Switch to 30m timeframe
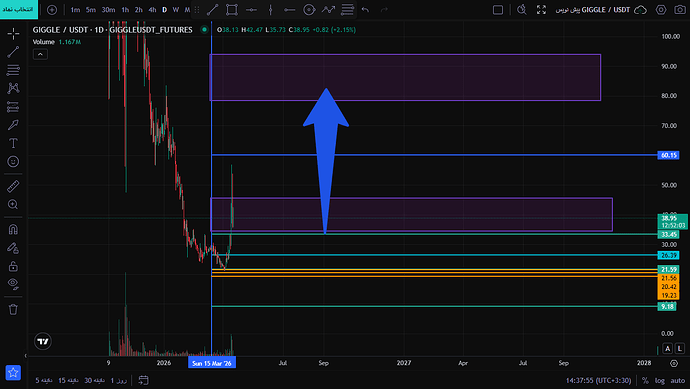The image size is (690, 389). pos(108,10)
